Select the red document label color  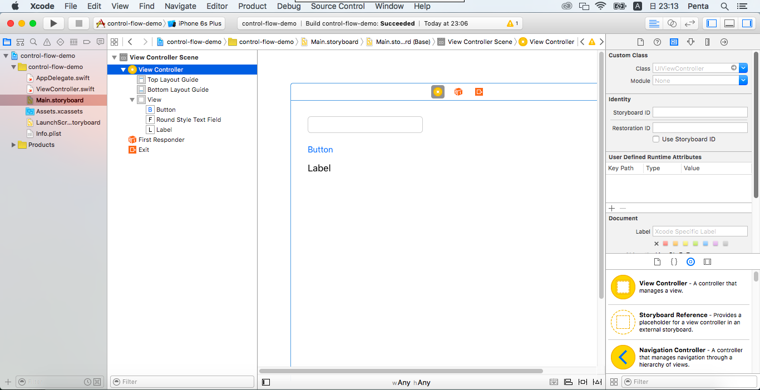666,244
